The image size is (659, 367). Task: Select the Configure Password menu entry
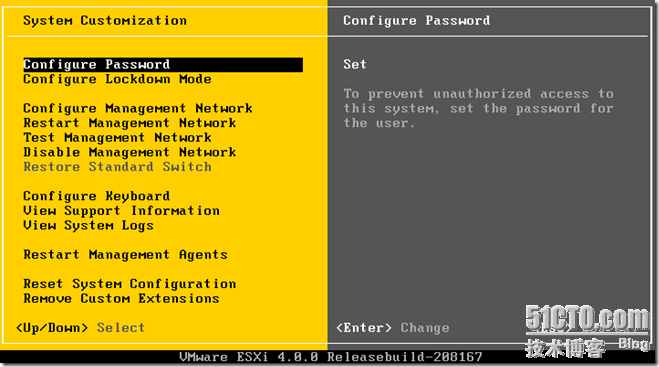(163, 65)
